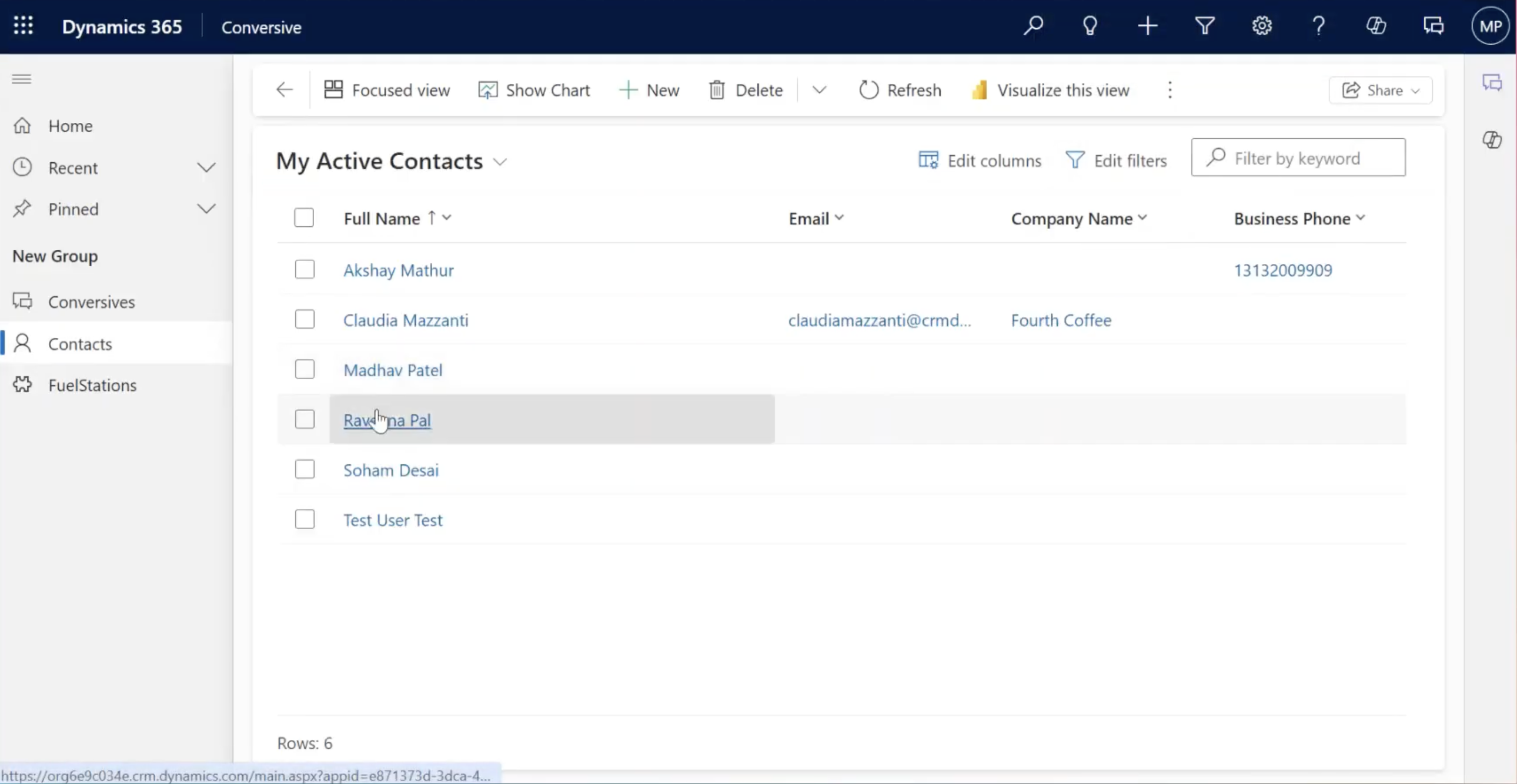Tick the select all rows checkbox
This screenshot has height=784, width=1517.
click(x=304, y=218)
